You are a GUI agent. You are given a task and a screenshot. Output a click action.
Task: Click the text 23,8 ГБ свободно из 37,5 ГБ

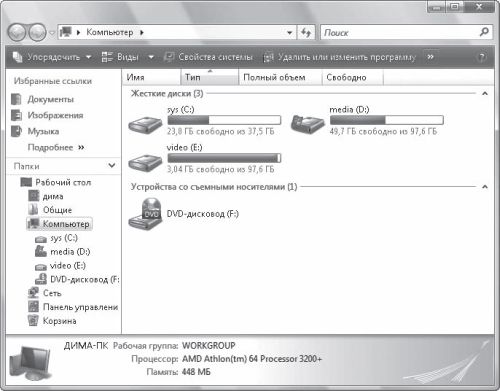221,131
